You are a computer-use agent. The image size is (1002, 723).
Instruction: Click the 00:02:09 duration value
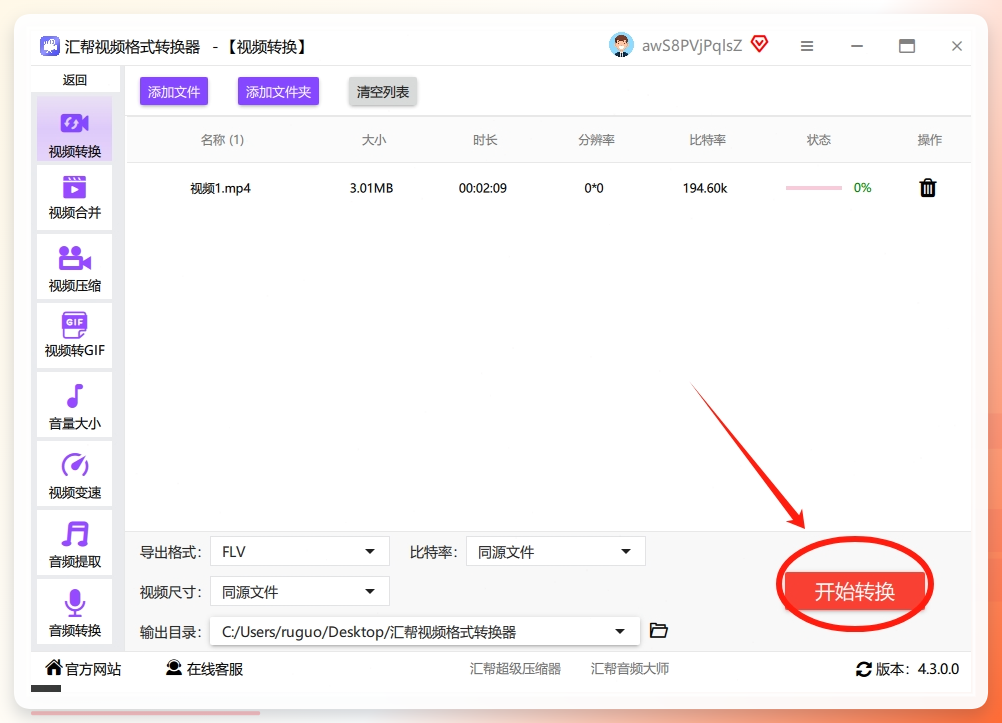tap(482, 188)
